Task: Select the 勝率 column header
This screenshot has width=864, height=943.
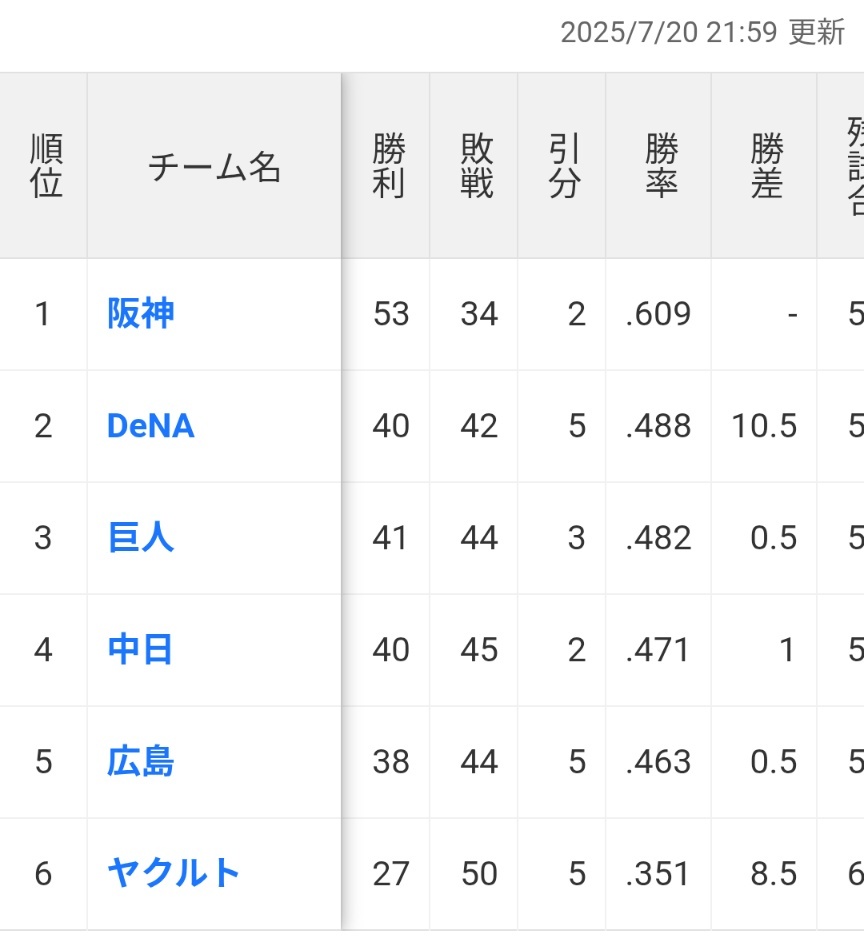Action: [x=661, y=166]
